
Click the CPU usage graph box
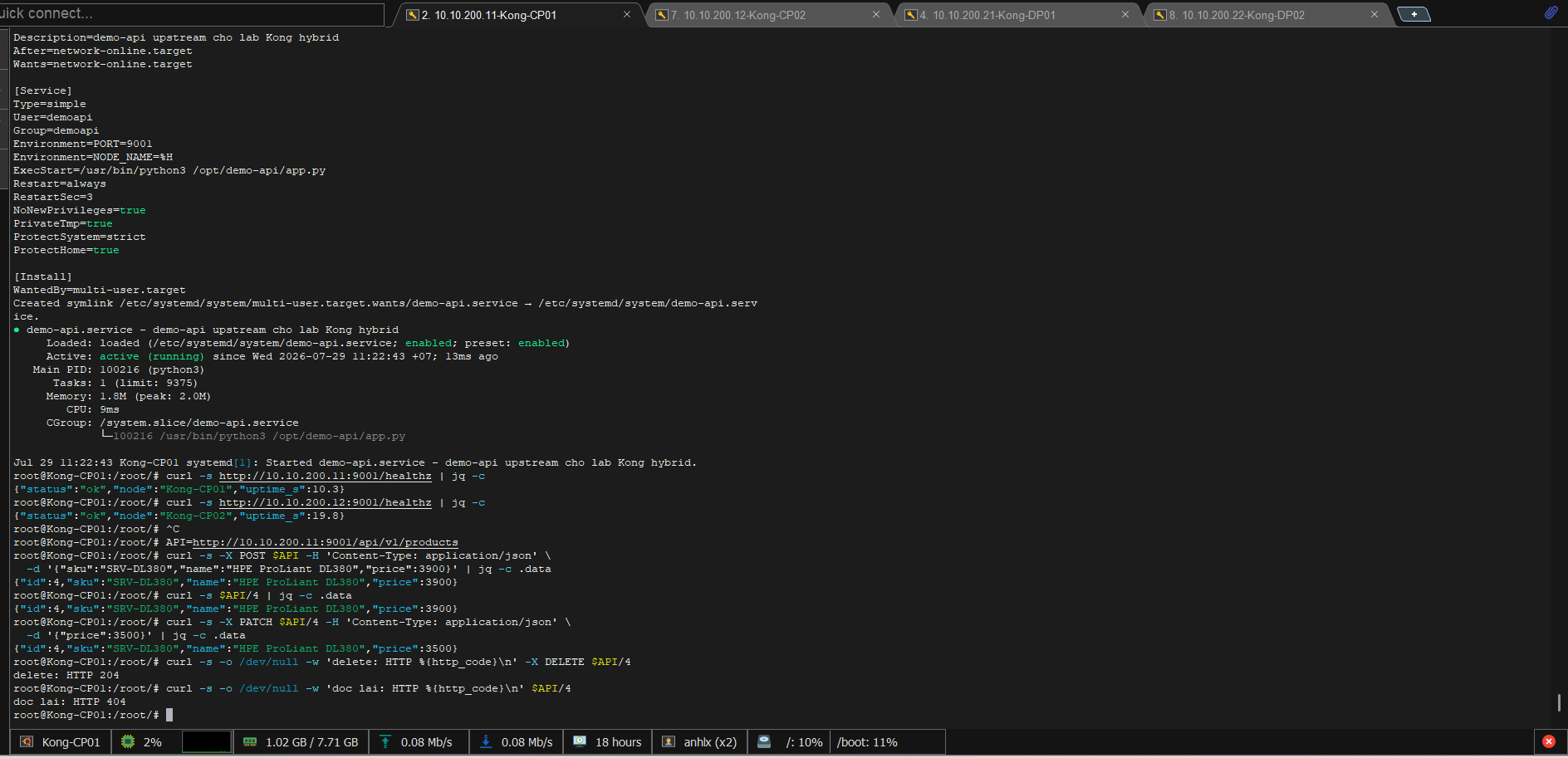(x=206, y=741)
